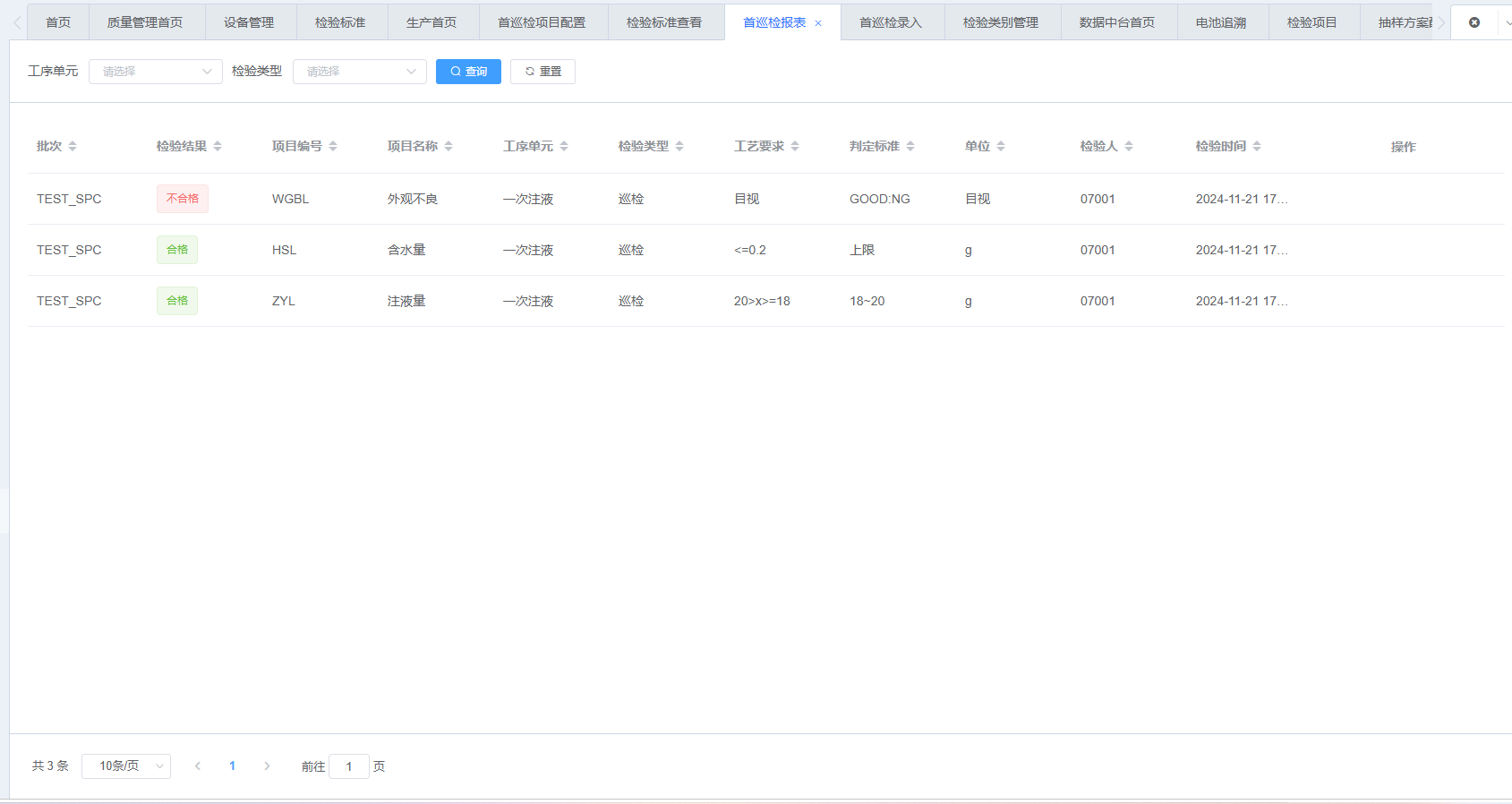Viewport: 1512px width, 804px height.
Task: Click the HSL project code cell
Action: coord(284,250)
